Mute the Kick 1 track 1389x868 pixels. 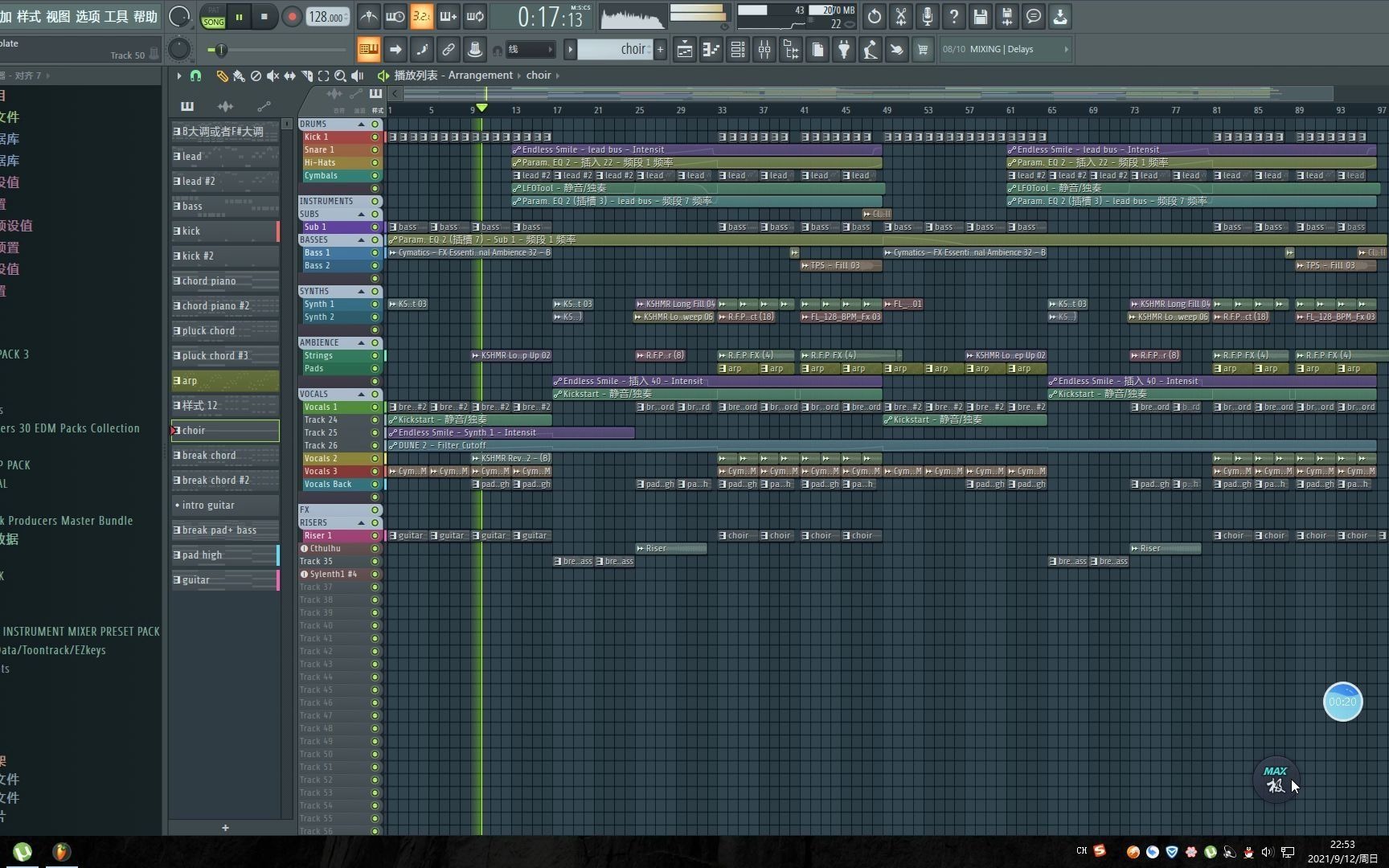pyautogui.click(x=375, y=137)
